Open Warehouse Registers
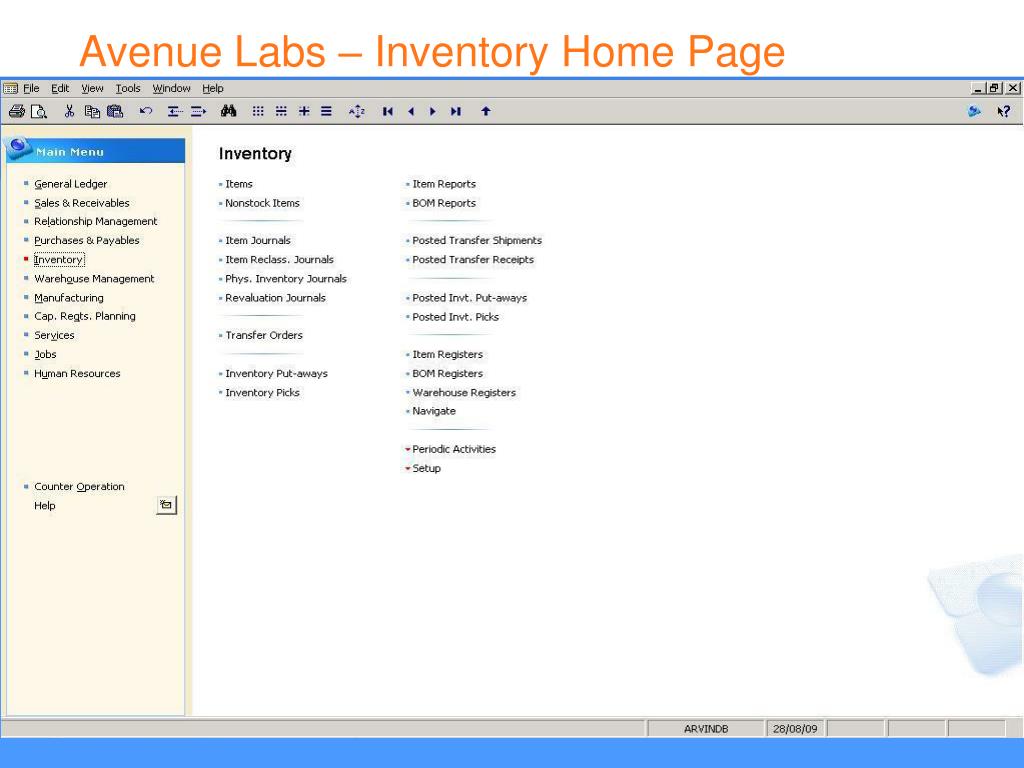 464,392
